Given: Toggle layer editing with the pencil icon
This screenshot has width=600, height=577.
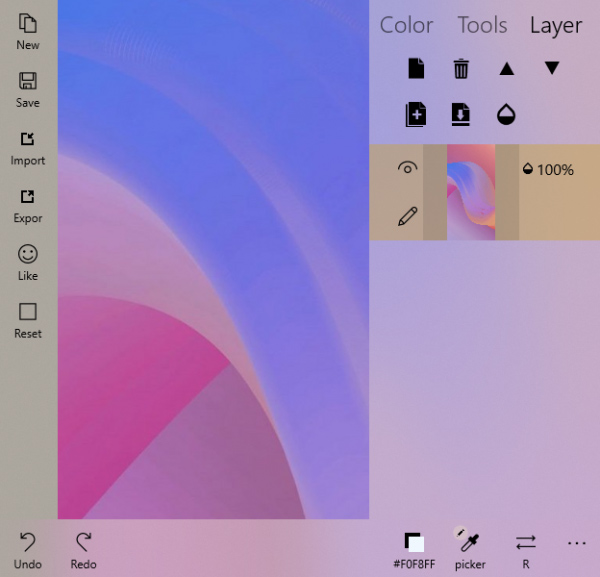Looking at the screenshot, I should coord(407,216).
